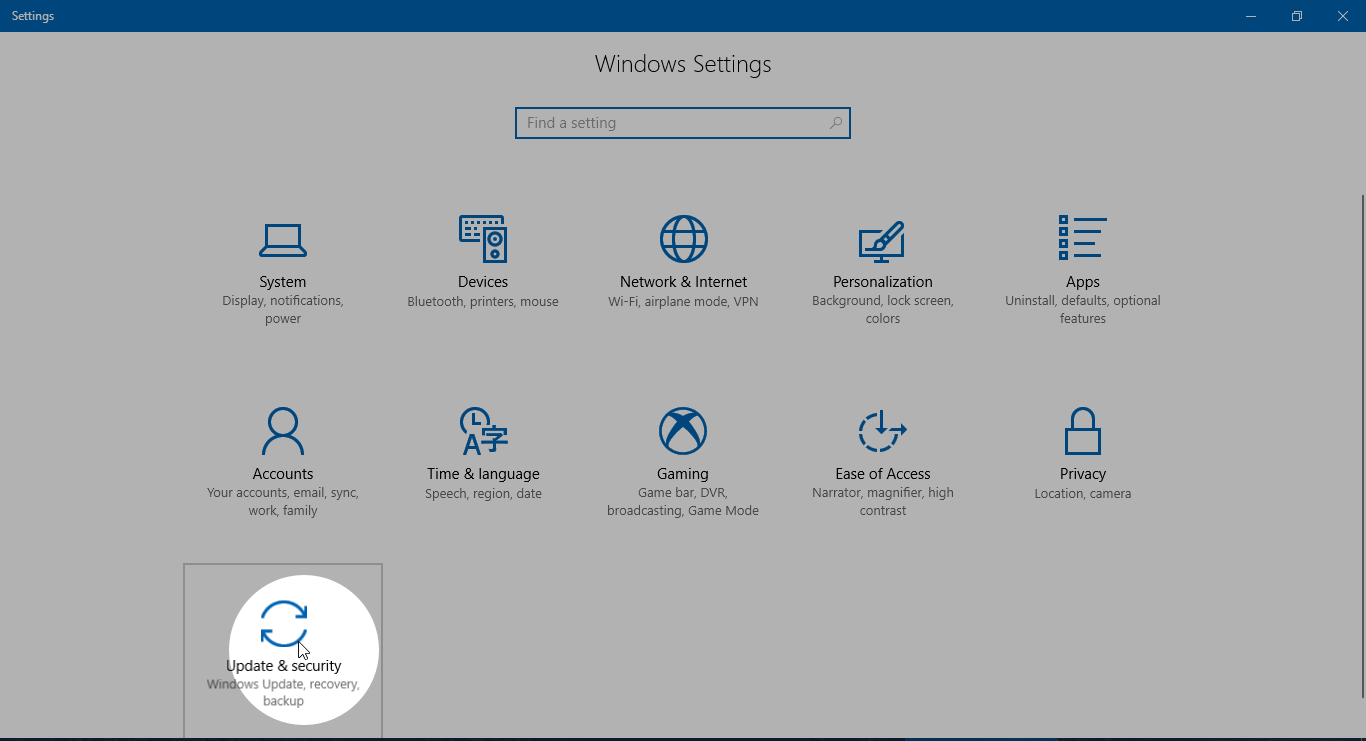Click the Network & Internet label
Screen dimensions: 1366x741
click(x=683, y=282)
